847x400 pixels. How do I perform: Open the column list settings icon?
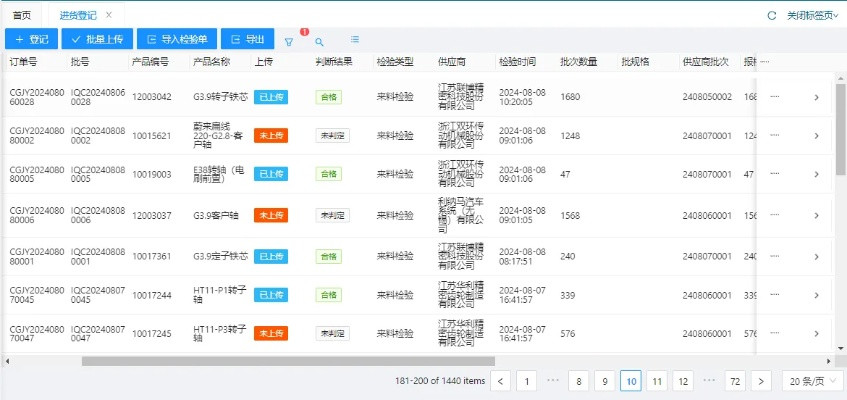[x=355, y=40]
